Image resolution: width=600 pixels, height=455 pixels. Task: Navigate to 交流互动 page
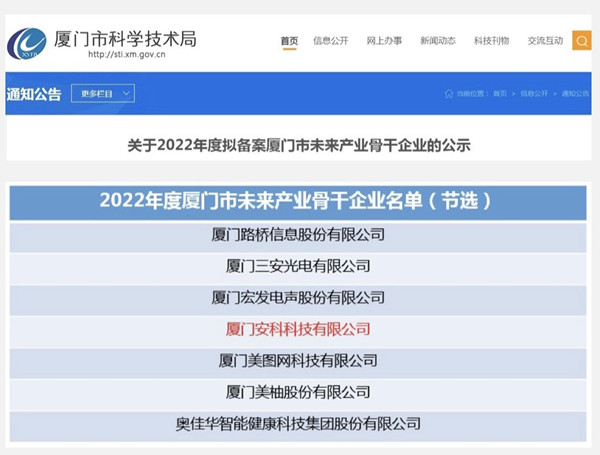coord(545,40)
